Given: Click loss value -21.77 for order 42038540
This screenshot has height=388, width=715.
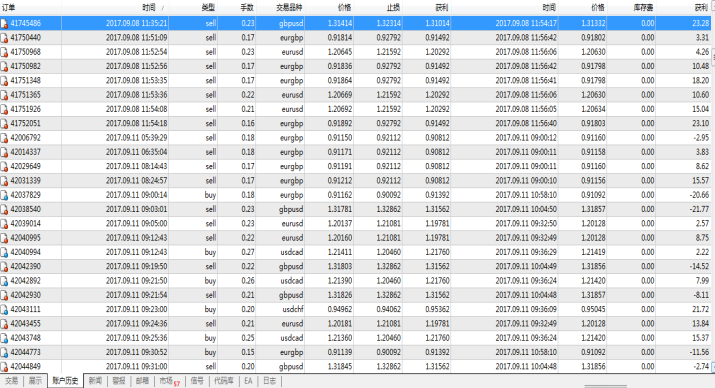Looking at the screenshot, I should click(x=699, y=210).
